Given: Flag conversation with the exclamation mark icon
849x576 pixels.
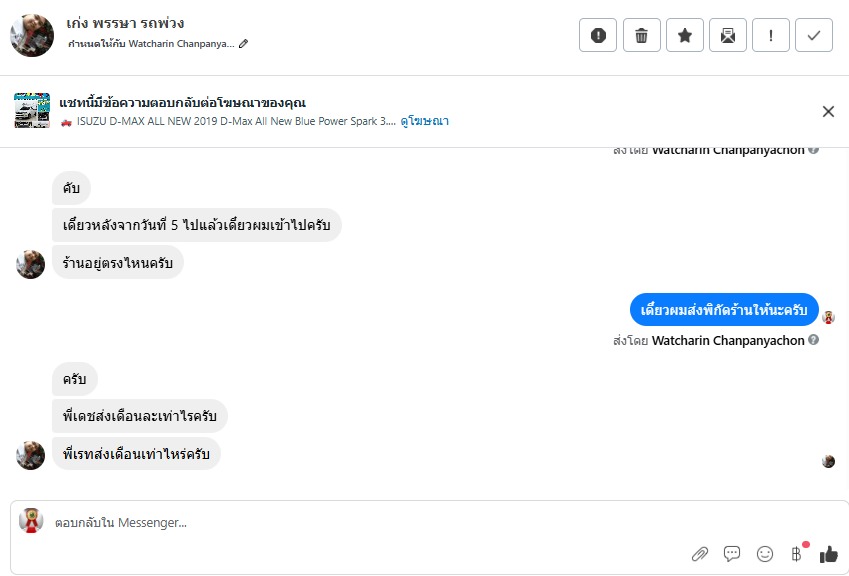Looking at the screenshot, I should pos(771,35).
